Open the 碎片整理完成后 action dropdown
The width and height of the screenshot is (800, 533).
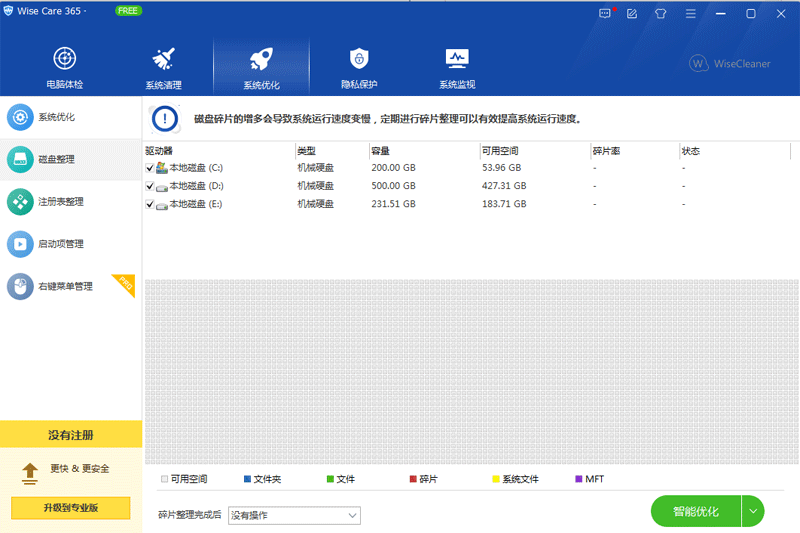(294, 515)
